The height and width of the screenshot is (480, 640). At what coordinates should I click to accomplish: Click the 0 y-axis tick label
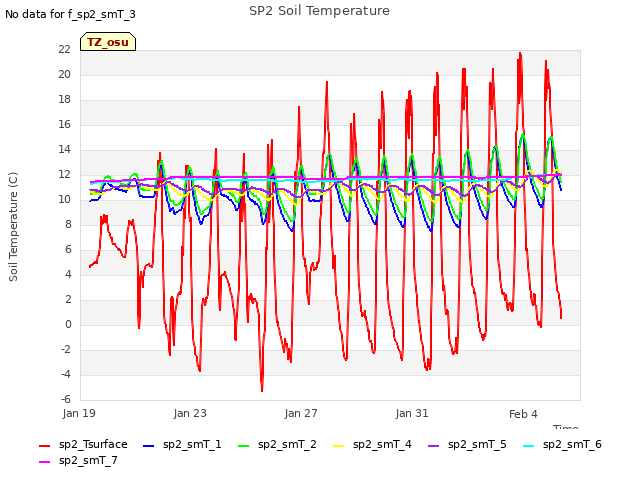(x=68, y=324)
